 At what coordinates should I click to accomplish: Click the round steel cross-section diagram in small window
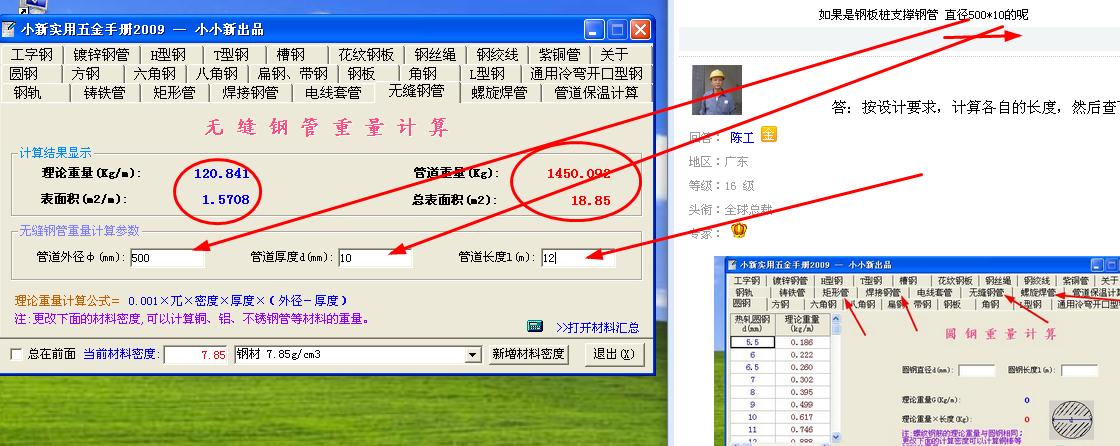pyautogui.click(x=1071, y=420)
